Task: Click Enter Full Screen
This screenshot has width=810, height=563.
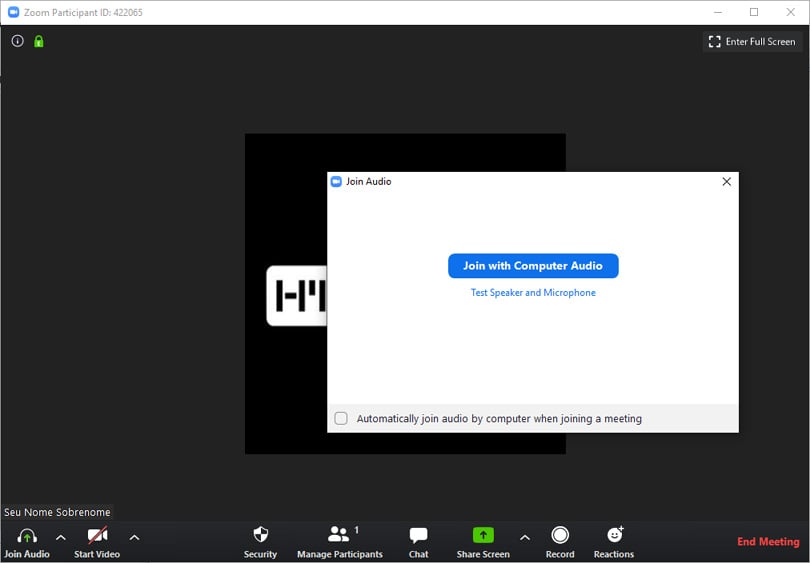Action: [752, 42]
